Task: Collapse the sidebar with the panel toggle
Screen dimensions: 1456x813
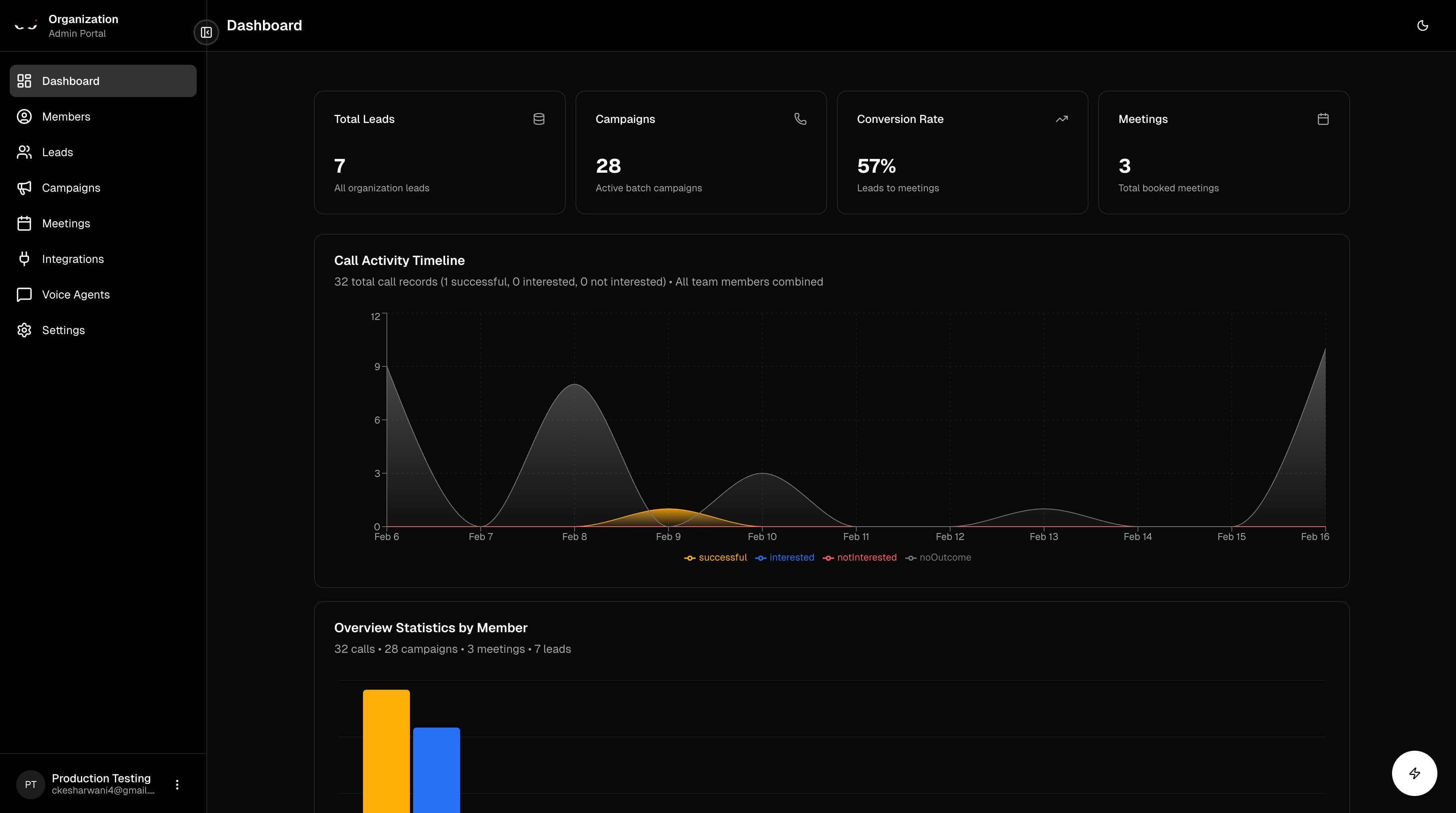Action: click(206, 32)
